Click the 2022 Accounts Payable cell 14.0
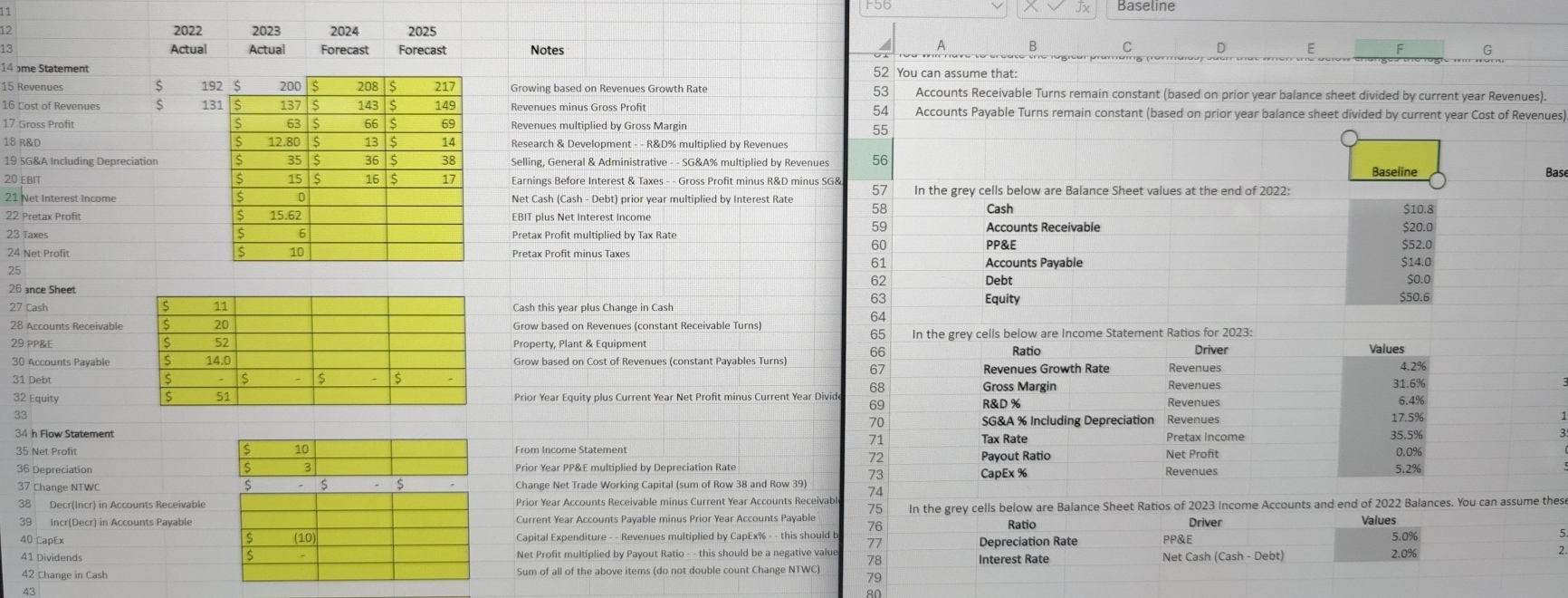The height and width of the screenshot is (598, 1568). pos(197,361)
